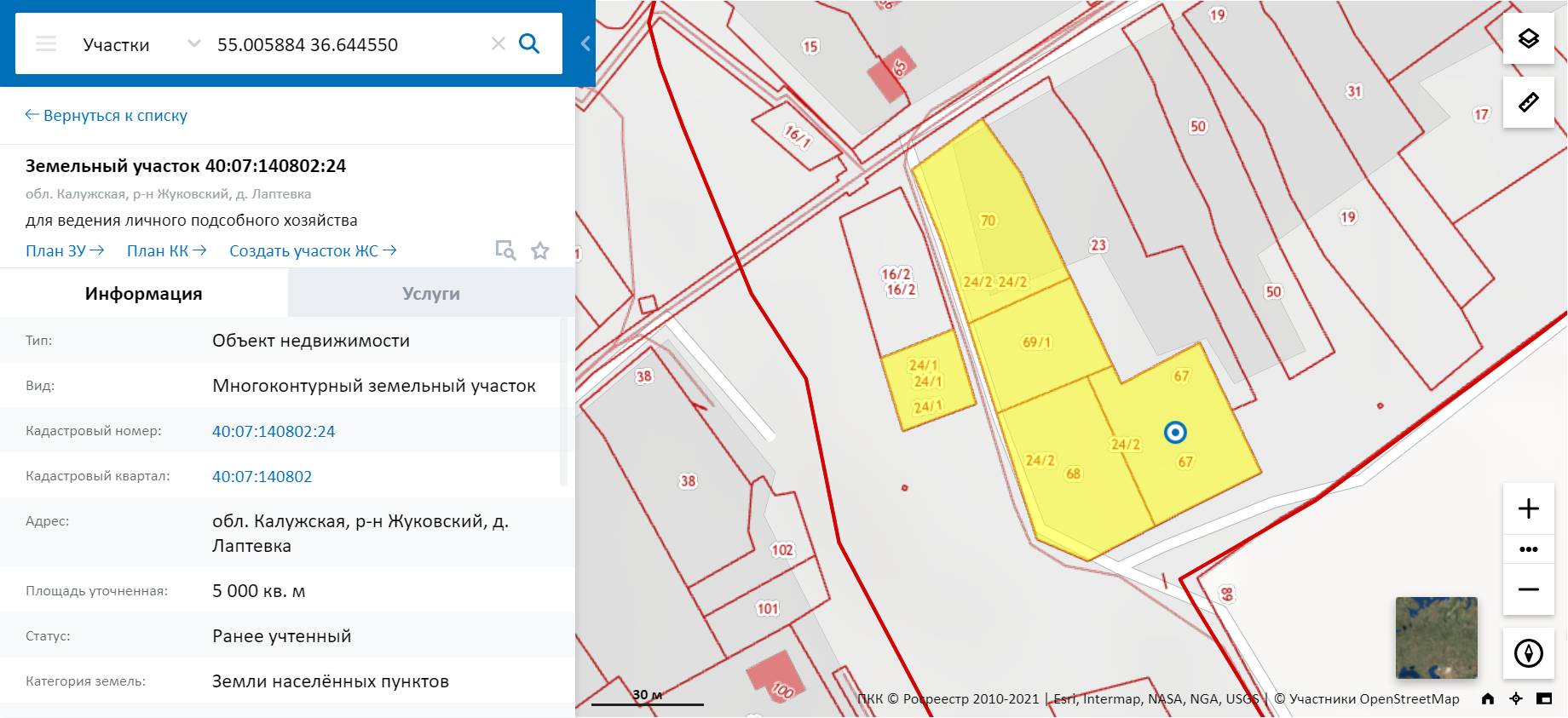Image resolution: width=1568 pixels, height=718 pixels.
Task: Collapse the side panel with the chevron
Action: (x=585, y=43)
